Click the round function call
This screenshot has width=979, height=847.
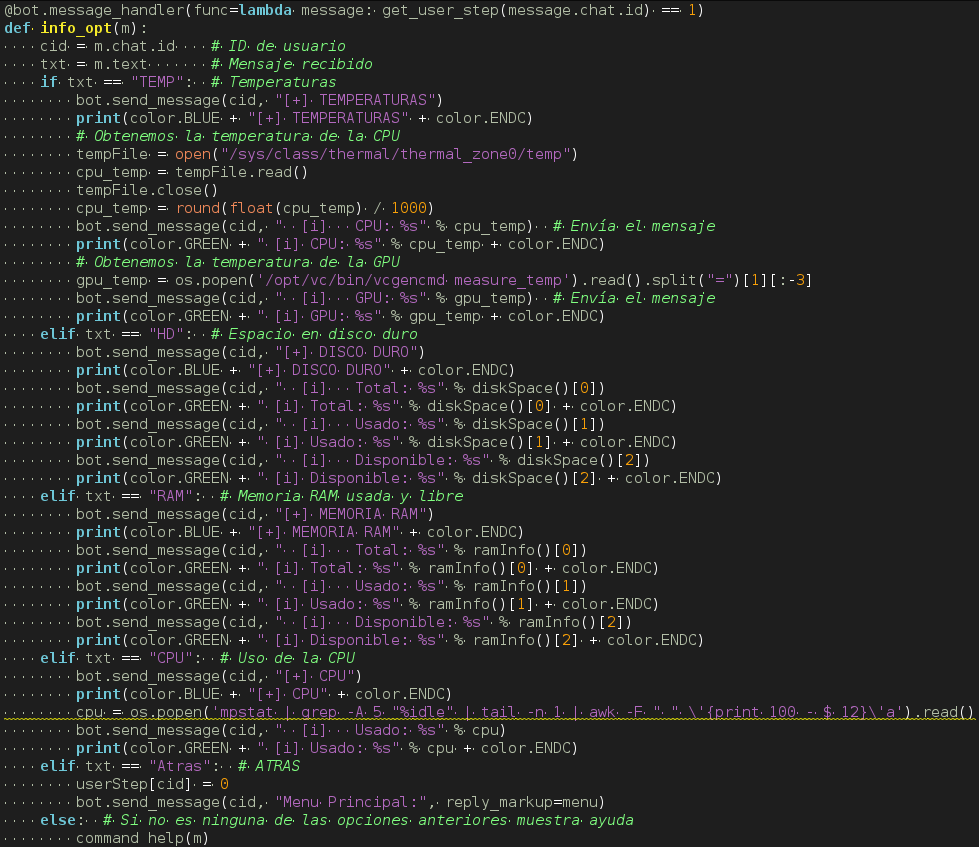(x=198, y=208)
